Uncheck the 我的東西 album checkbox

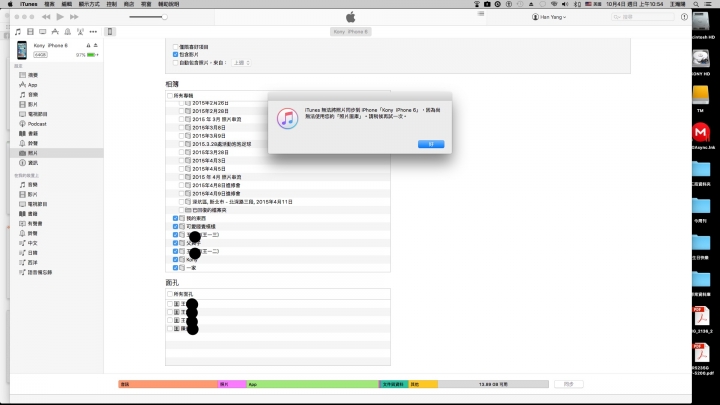pyautogui.click(x=175, y=219)
